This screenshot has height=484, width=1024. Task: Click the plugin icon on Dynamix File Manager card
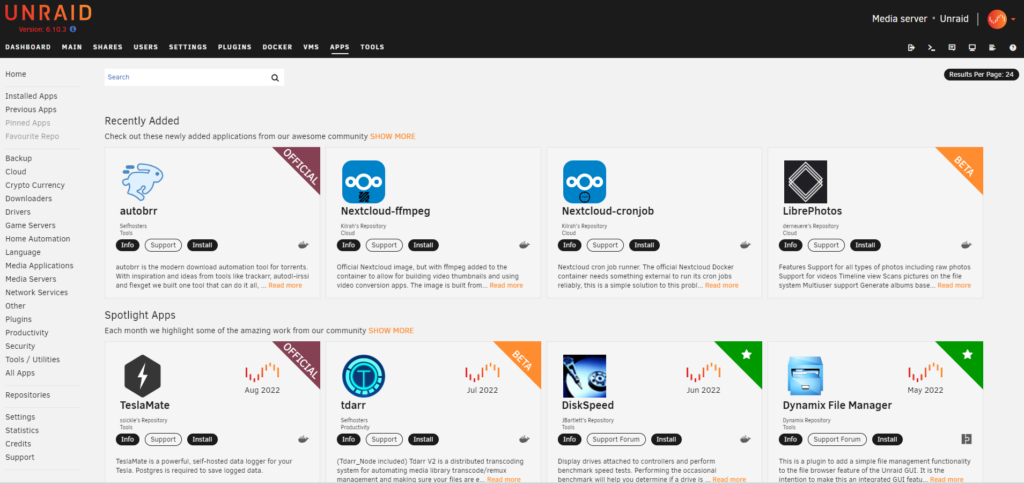967,439
